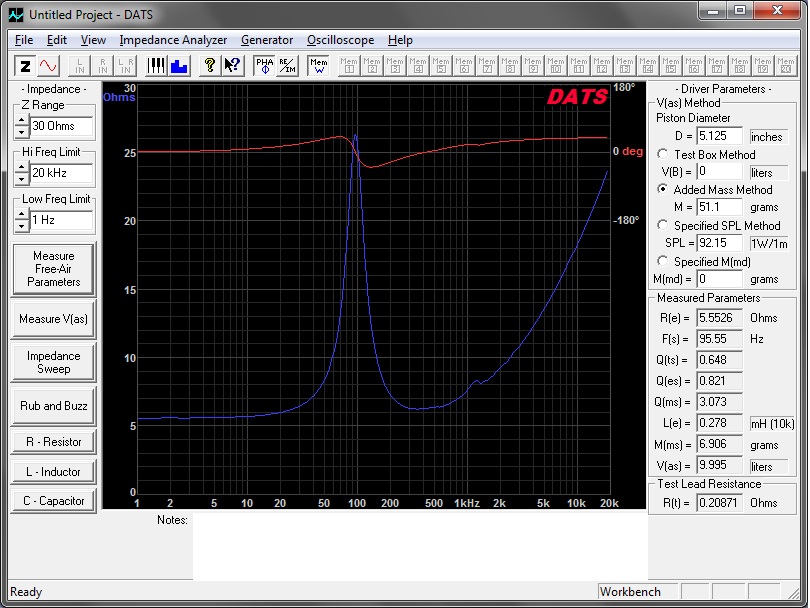This screenshot has width=810, height=608.
Task: Open the View menu
Action: [93, 40]
